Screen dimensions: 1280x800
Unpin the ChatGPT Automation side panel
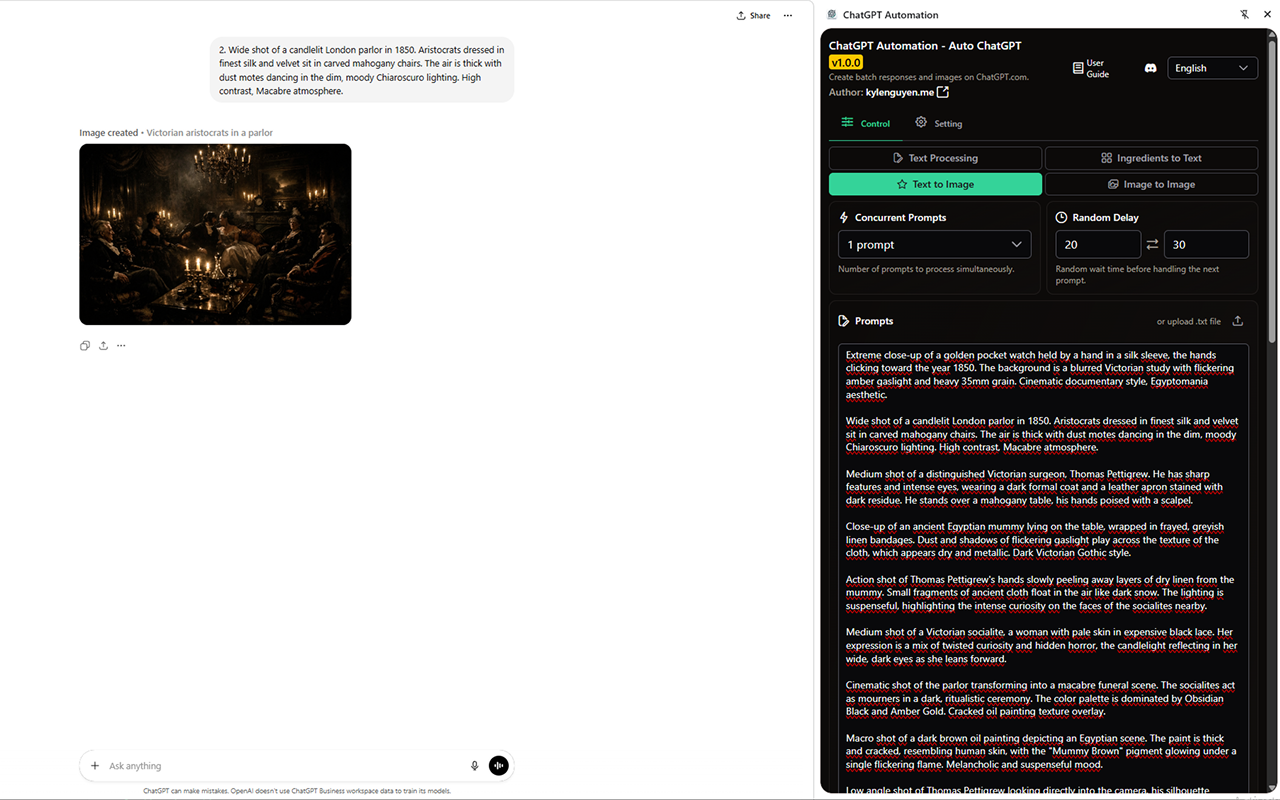[x=1245, y=15]
